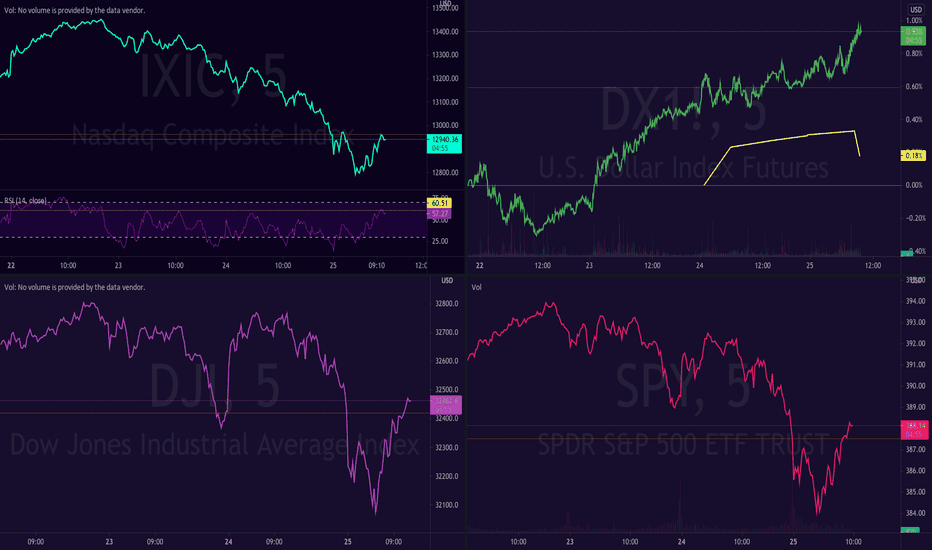Viewport: 932px width, 550px height.
Task: Click date 25 on SPY time axis
Action: [x=793, y=542]
